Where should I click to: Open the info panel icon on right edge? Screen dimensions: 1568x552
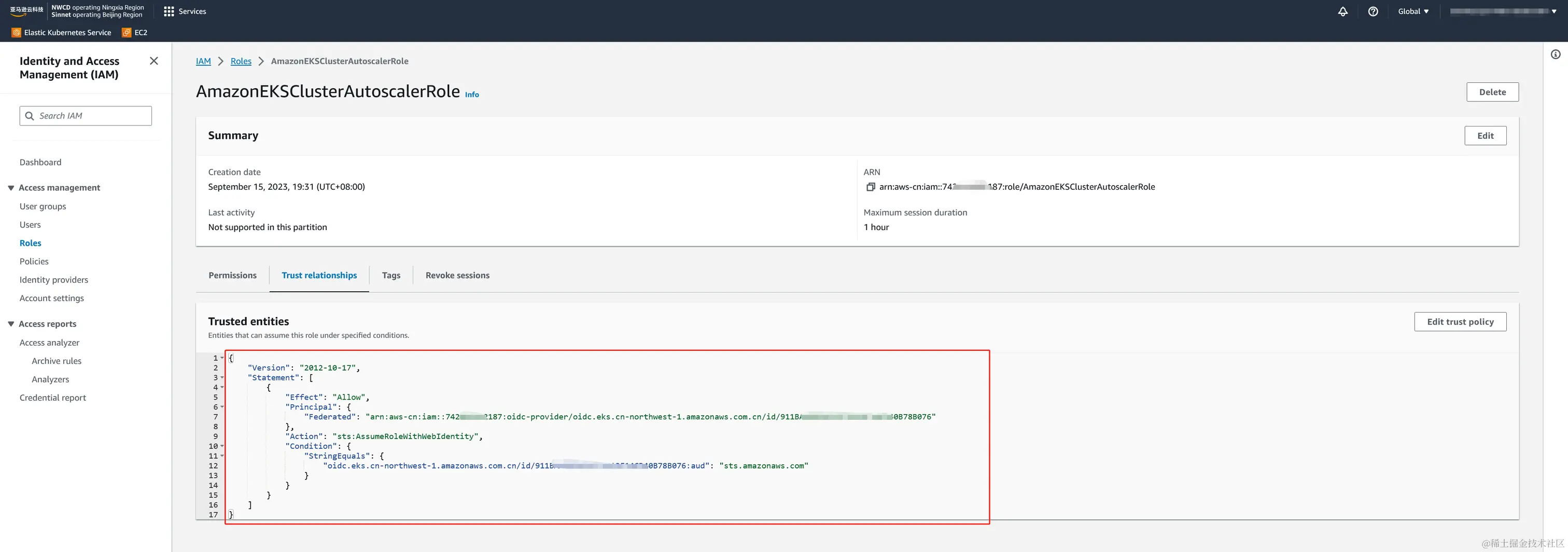pos(1555,54)
